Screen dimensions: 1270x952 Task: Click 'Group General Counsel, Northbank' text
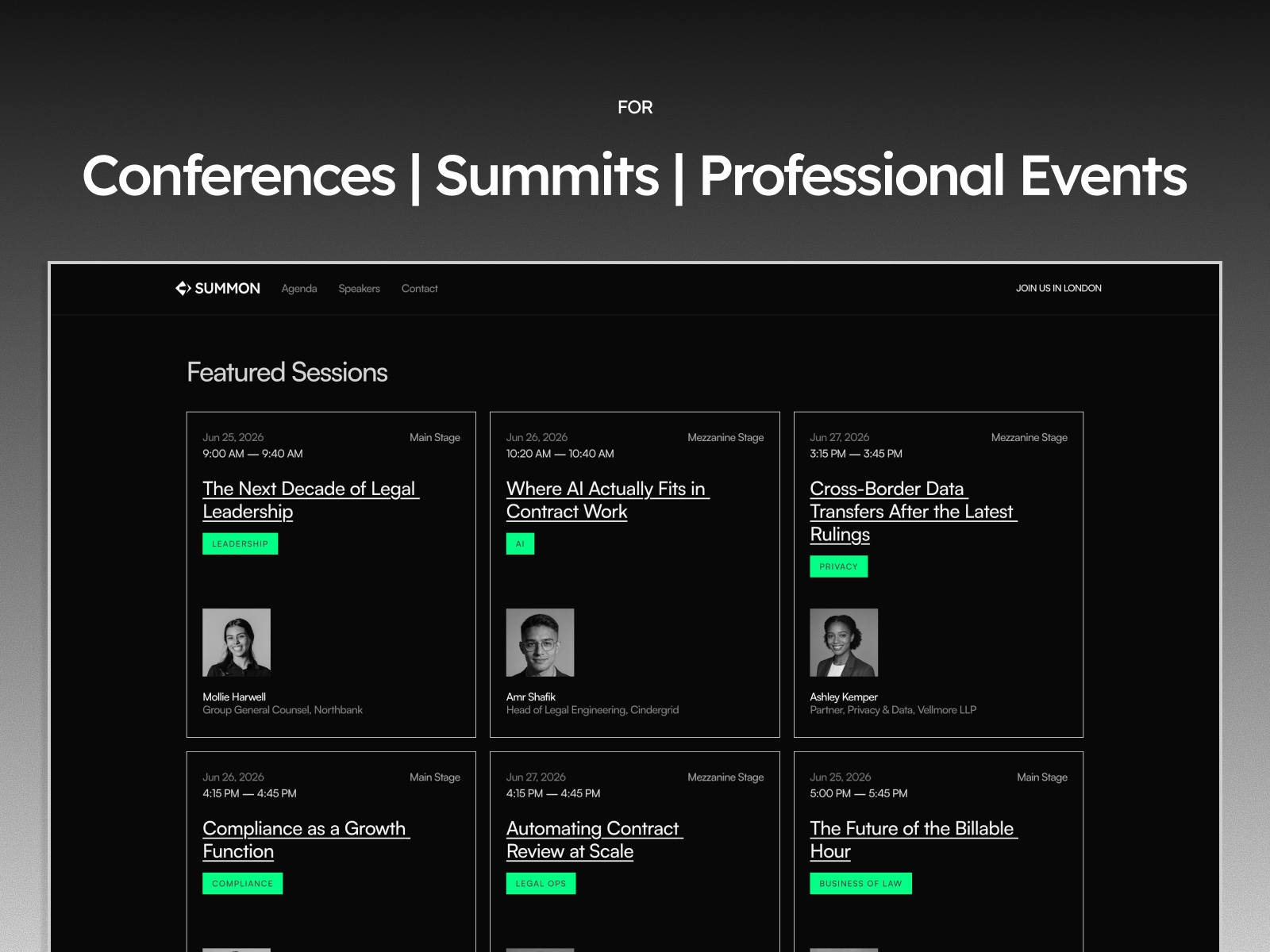click(x=283, y=710)
